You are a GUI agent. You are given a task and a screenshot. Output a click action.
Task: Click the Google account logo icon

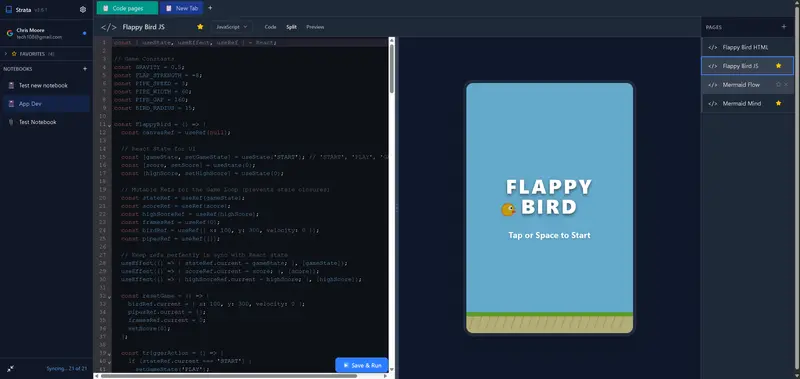pyautogui.click(x=9, y=33)
